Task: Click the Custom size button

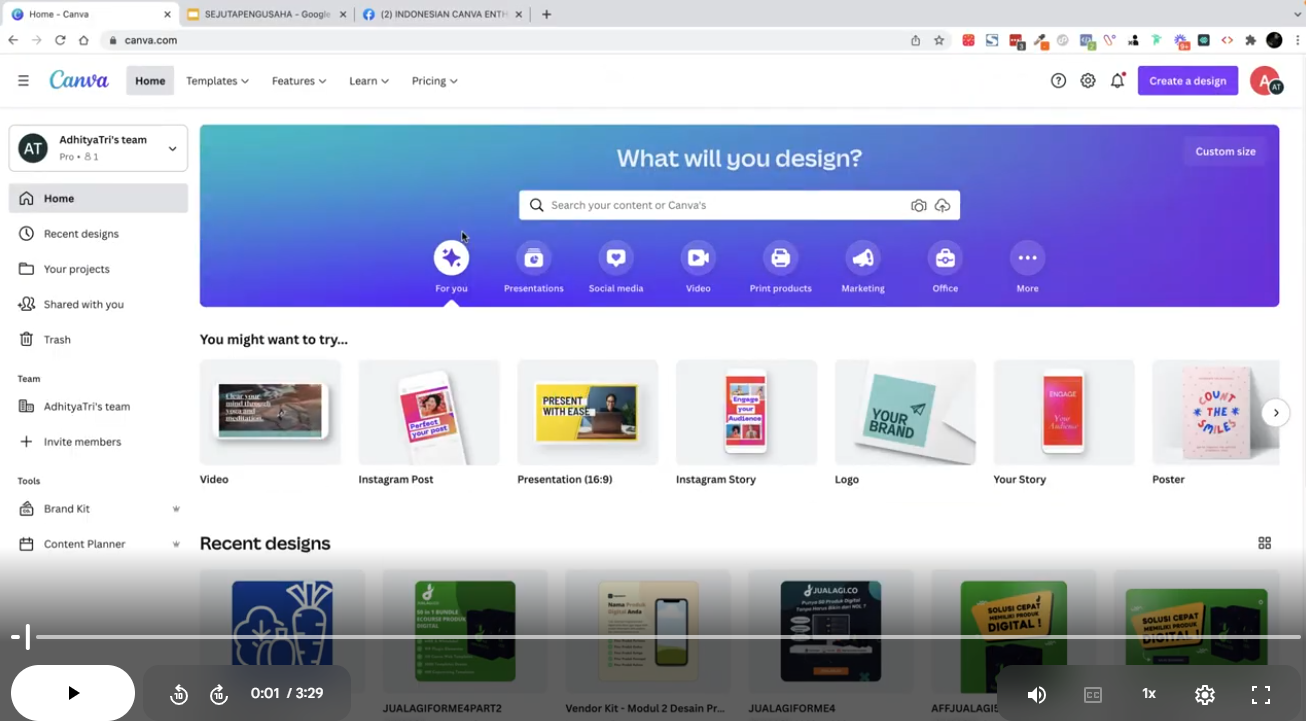Action: click(1225, 152)
